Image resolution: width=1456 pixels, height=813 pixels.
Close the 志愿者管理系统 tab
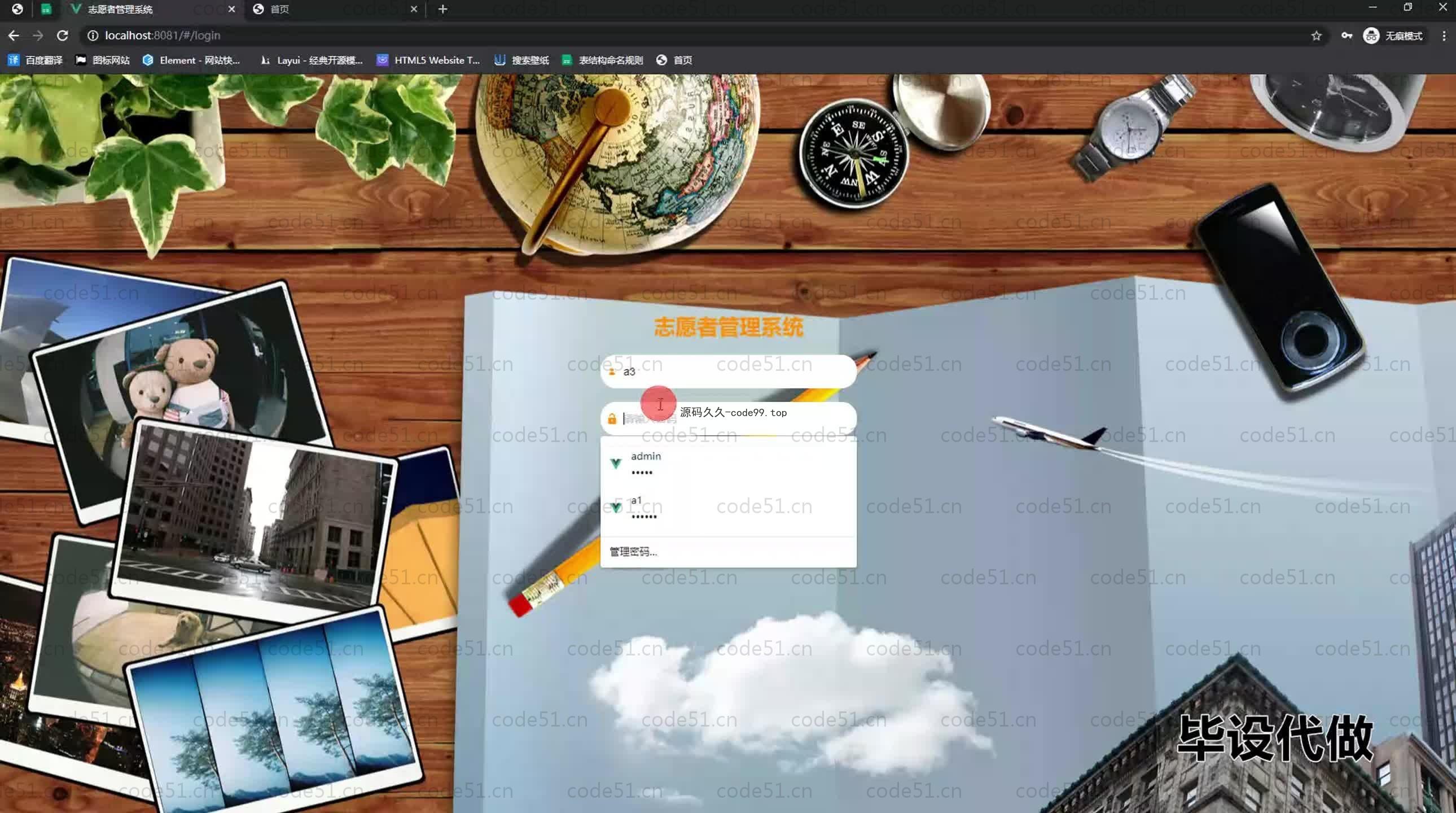click(x=231, y=9)
